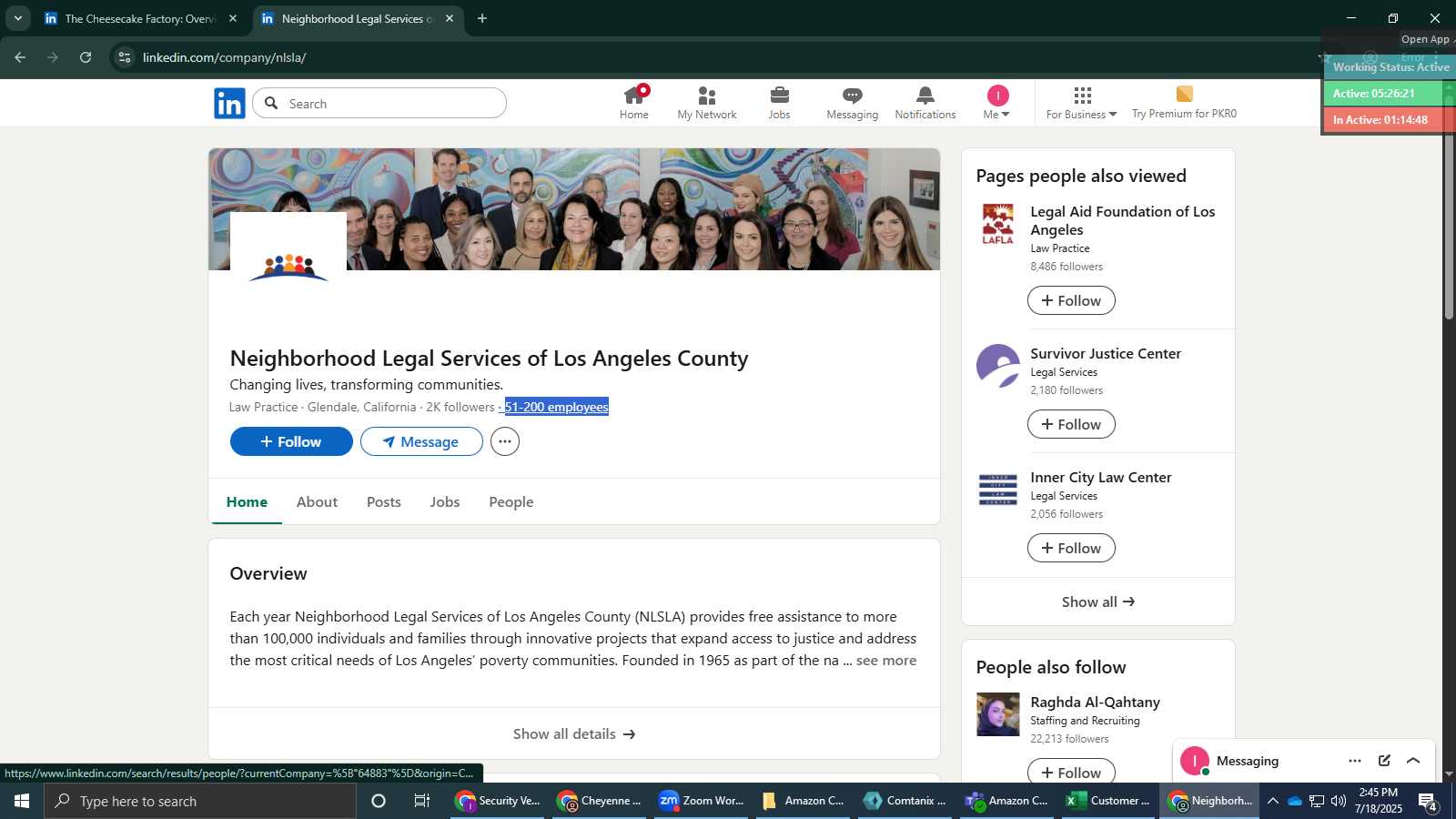The height and width of the screenshot is (819, 1456).
Task: Follow Inner City Law Center
Action: [x=1071, y=548]
